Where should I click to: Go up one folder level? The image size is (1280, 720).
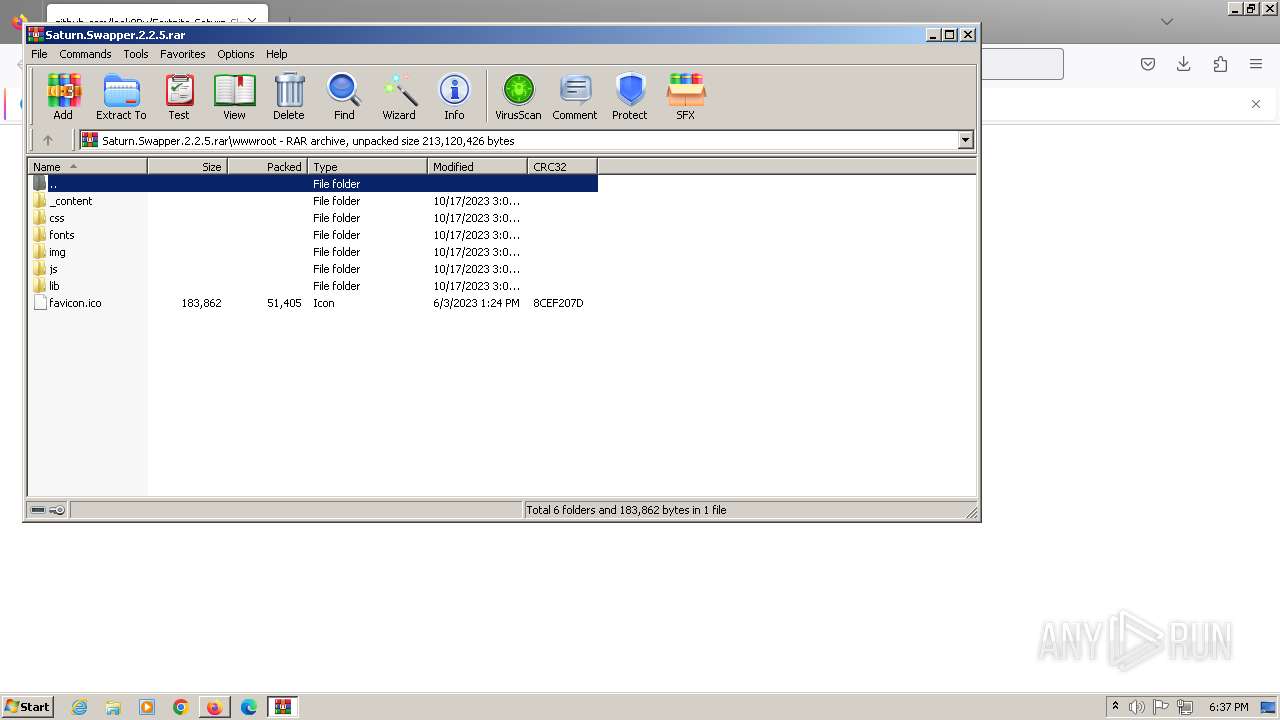[47, 140]
